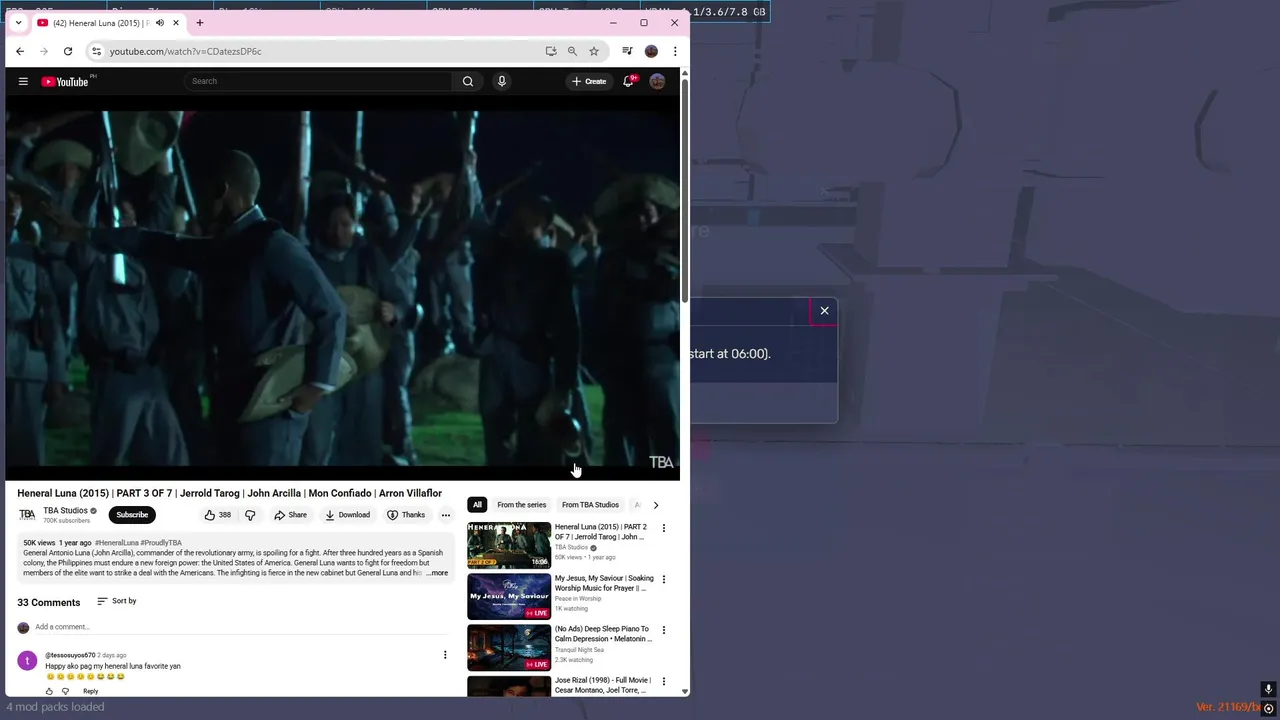The image size is (1280, 720).
Task: Click the #HeneralLuna hashtag
Action: pos(116,542)
